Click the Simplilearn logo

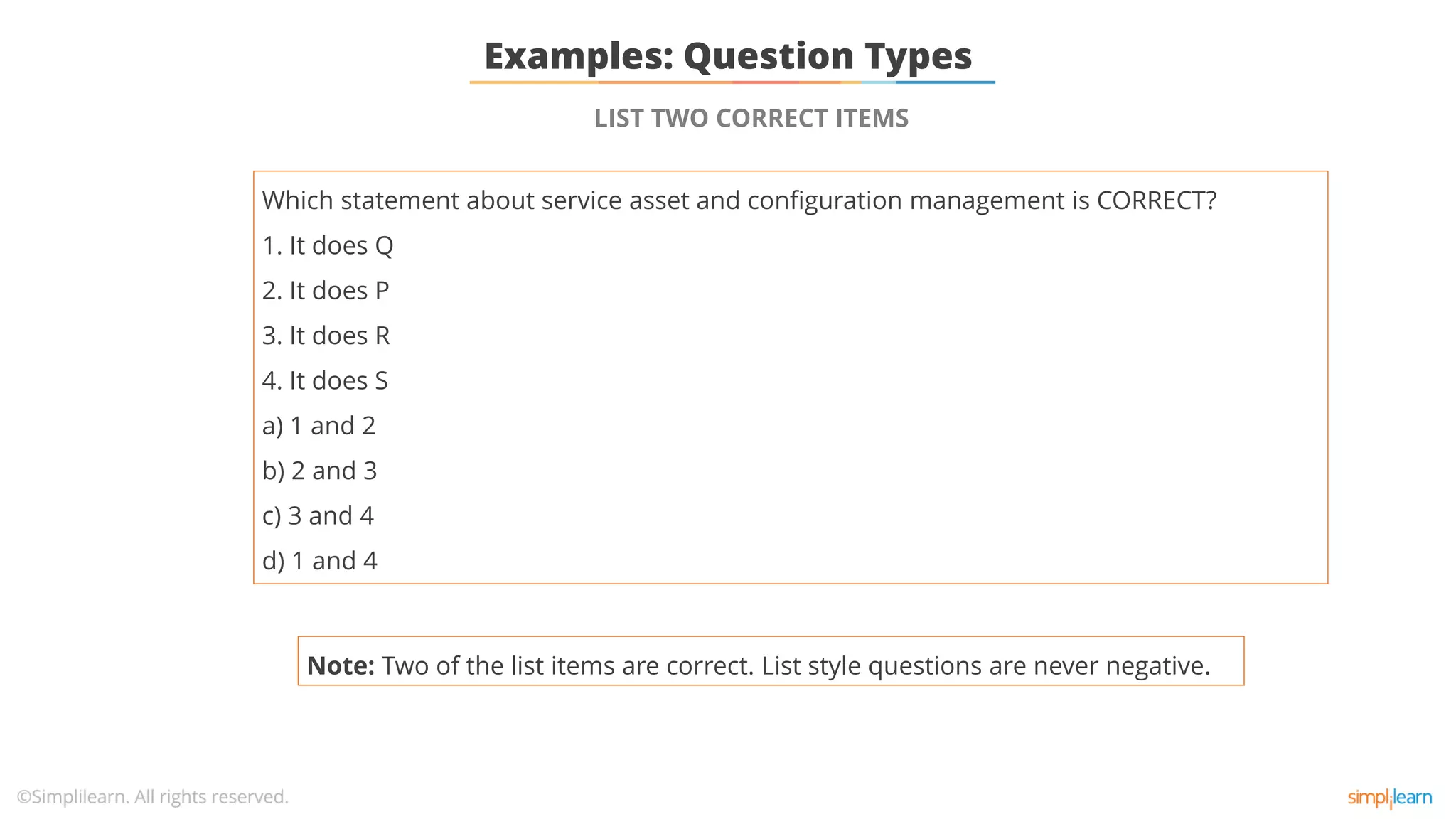[1389, 798]
